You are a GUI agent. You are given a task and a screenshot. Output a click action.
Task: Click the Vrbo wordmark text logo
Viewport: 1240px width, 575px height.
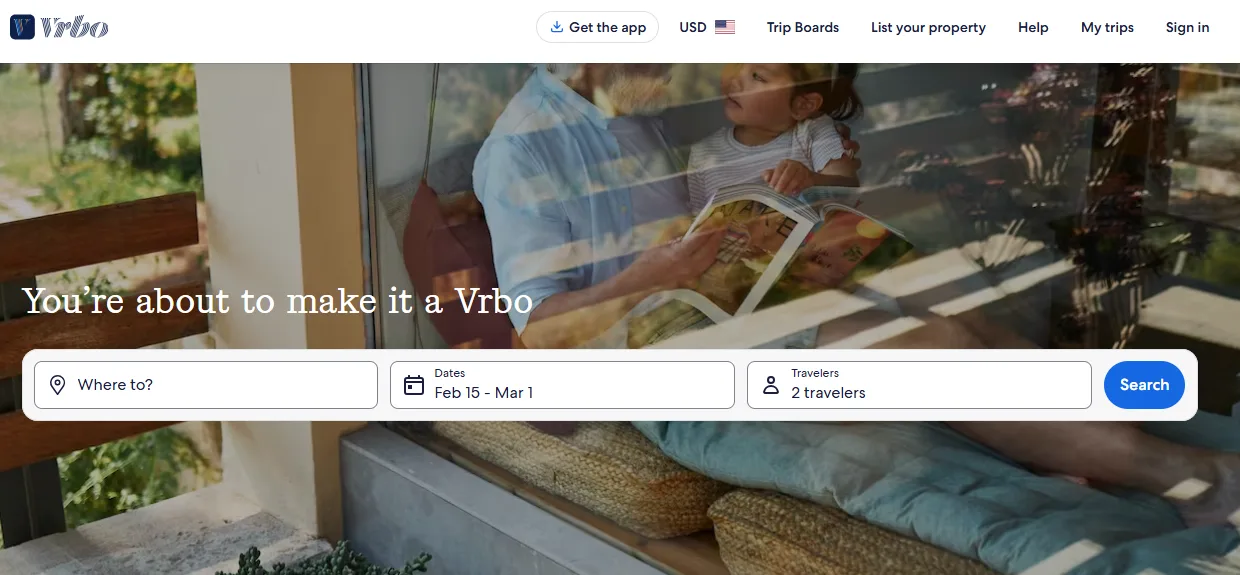[74, 28]
